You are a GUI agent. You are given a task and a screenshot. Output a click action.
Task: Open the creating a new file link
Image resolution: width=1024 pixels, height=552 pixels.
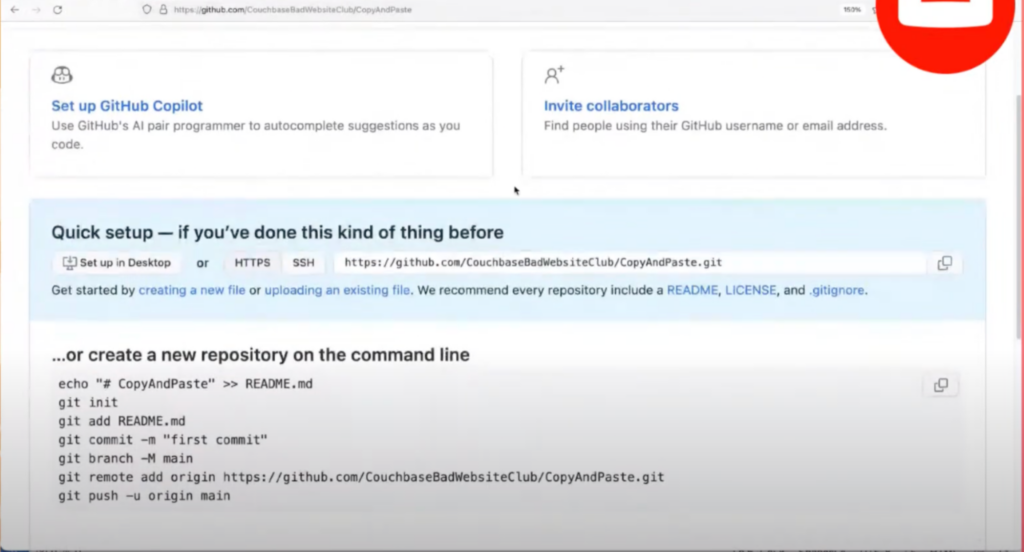tap(192, 290)
